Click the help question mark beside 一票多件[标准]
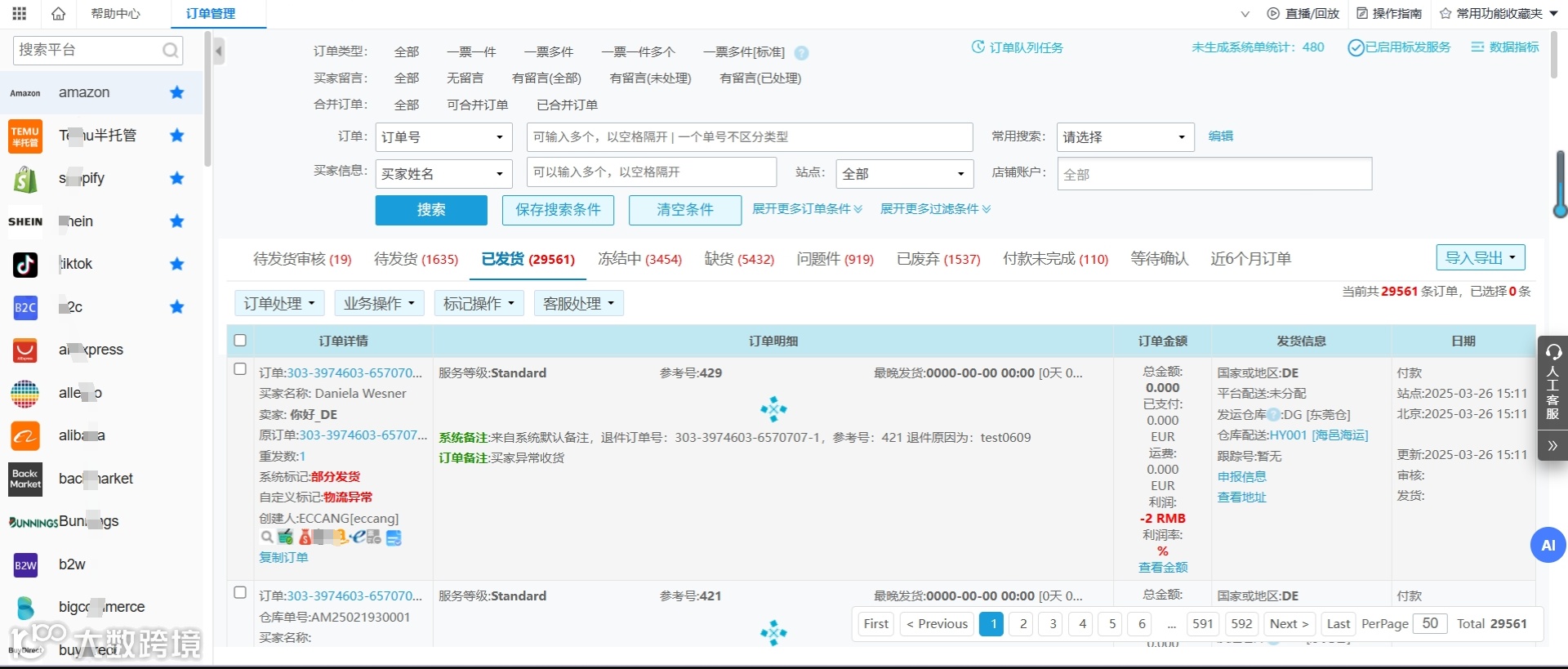This screenshot has width=1568, height=669. (801, 53)
